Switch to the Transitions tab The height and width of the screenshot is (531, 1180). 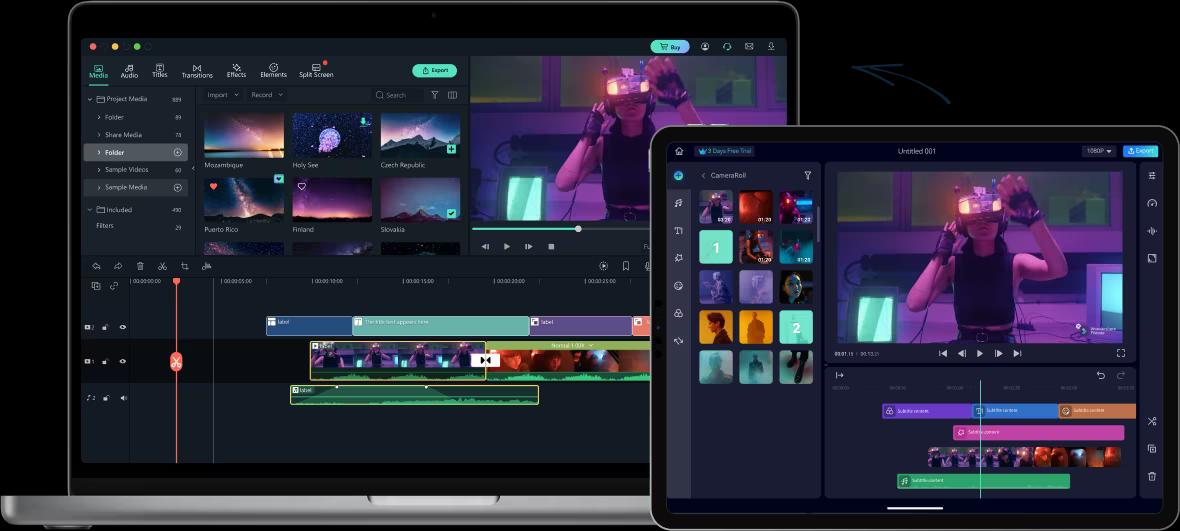(x=196, y=71)
